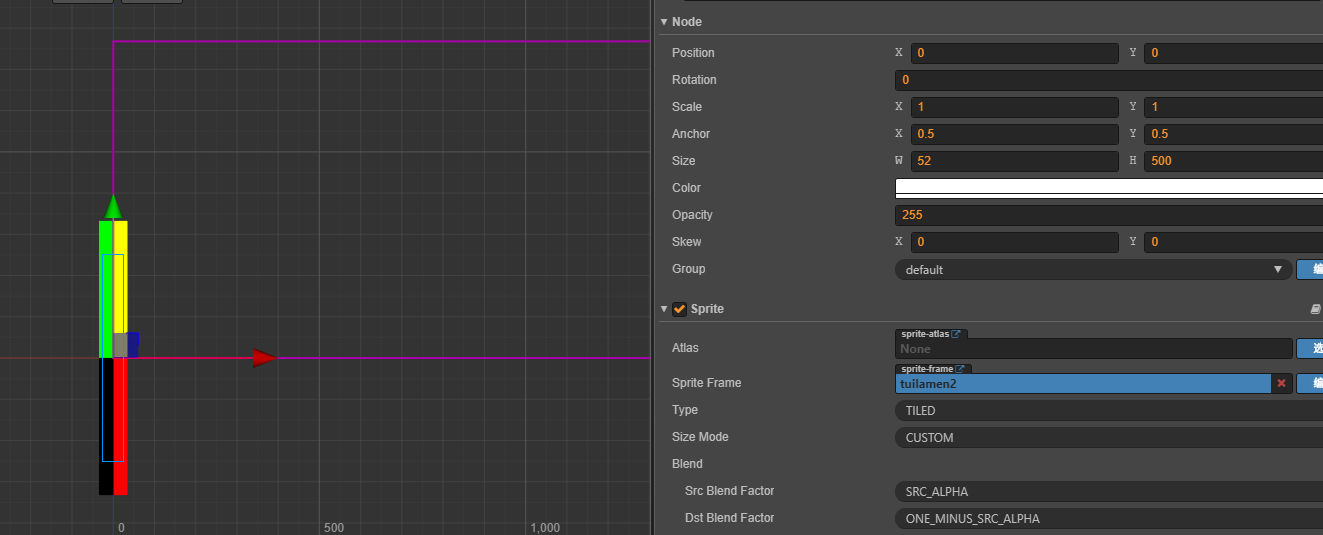
Task: Select the tuilamen2 sprite frame field
Action: coord(1082,383)
